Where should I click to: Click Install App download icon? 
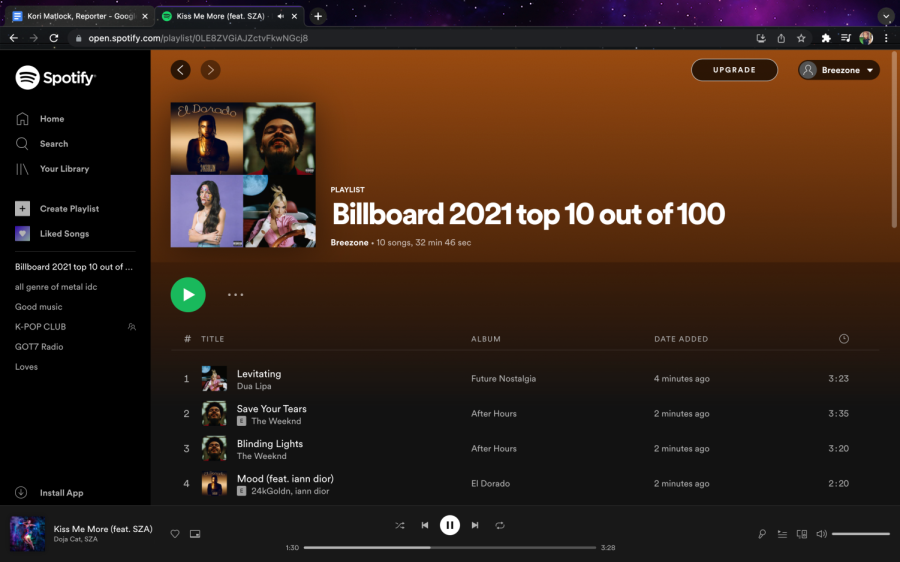click(x=21, y=493)
